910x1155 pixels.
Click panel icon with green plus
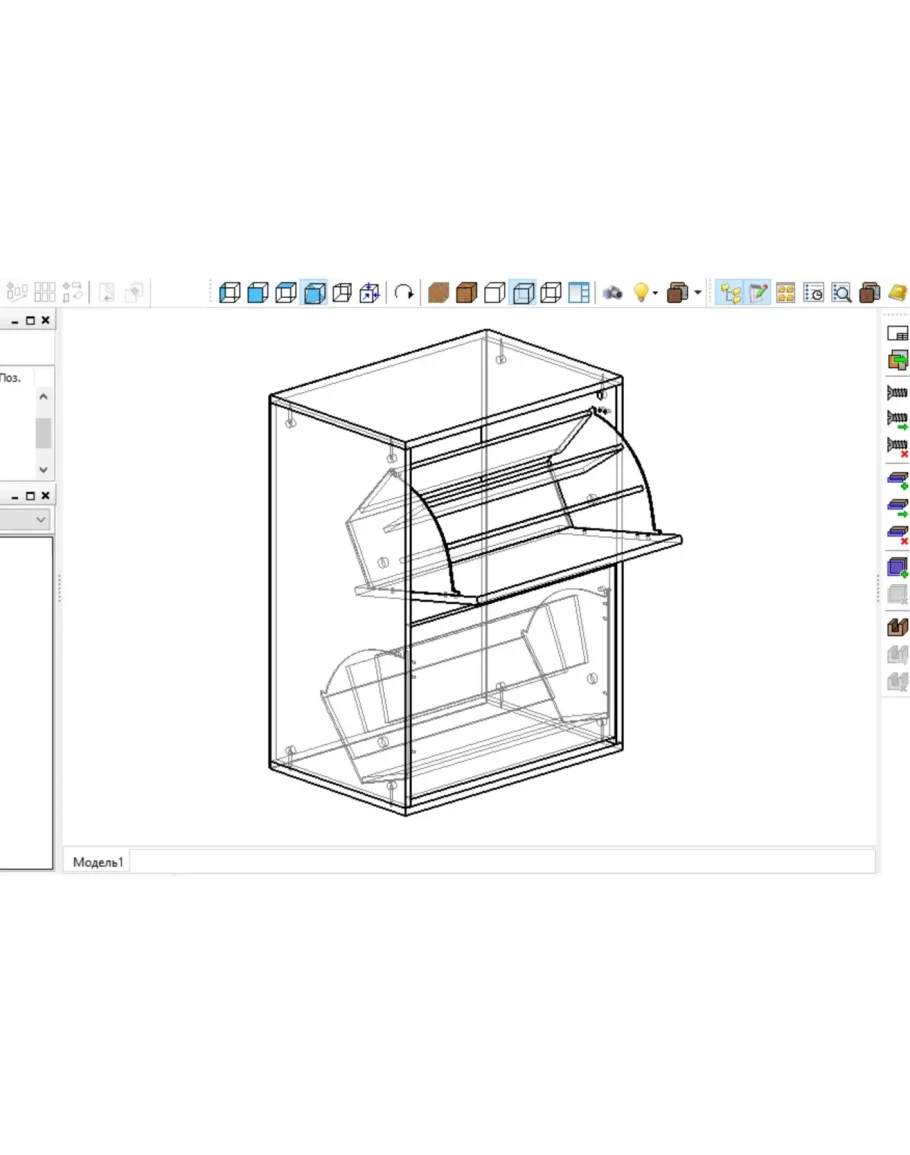point(897,482)
